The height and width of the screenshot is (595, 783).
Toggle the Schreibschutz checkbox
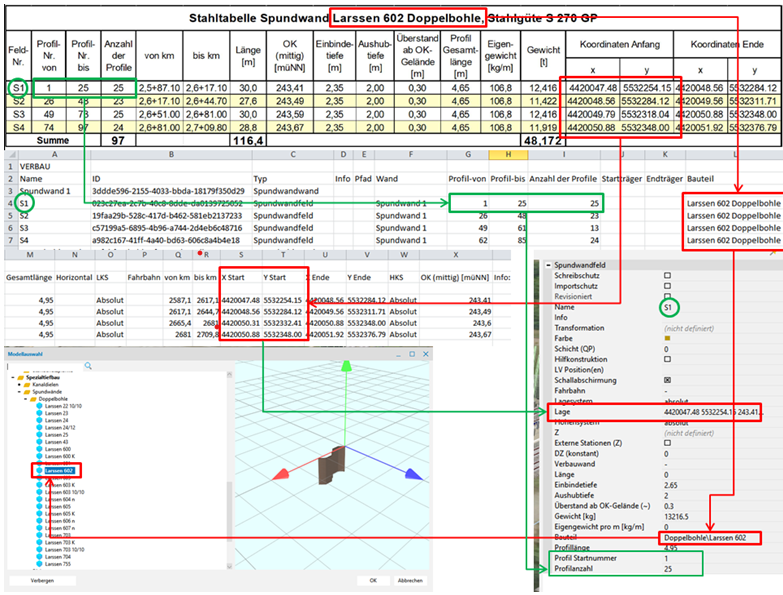(667, 276)
